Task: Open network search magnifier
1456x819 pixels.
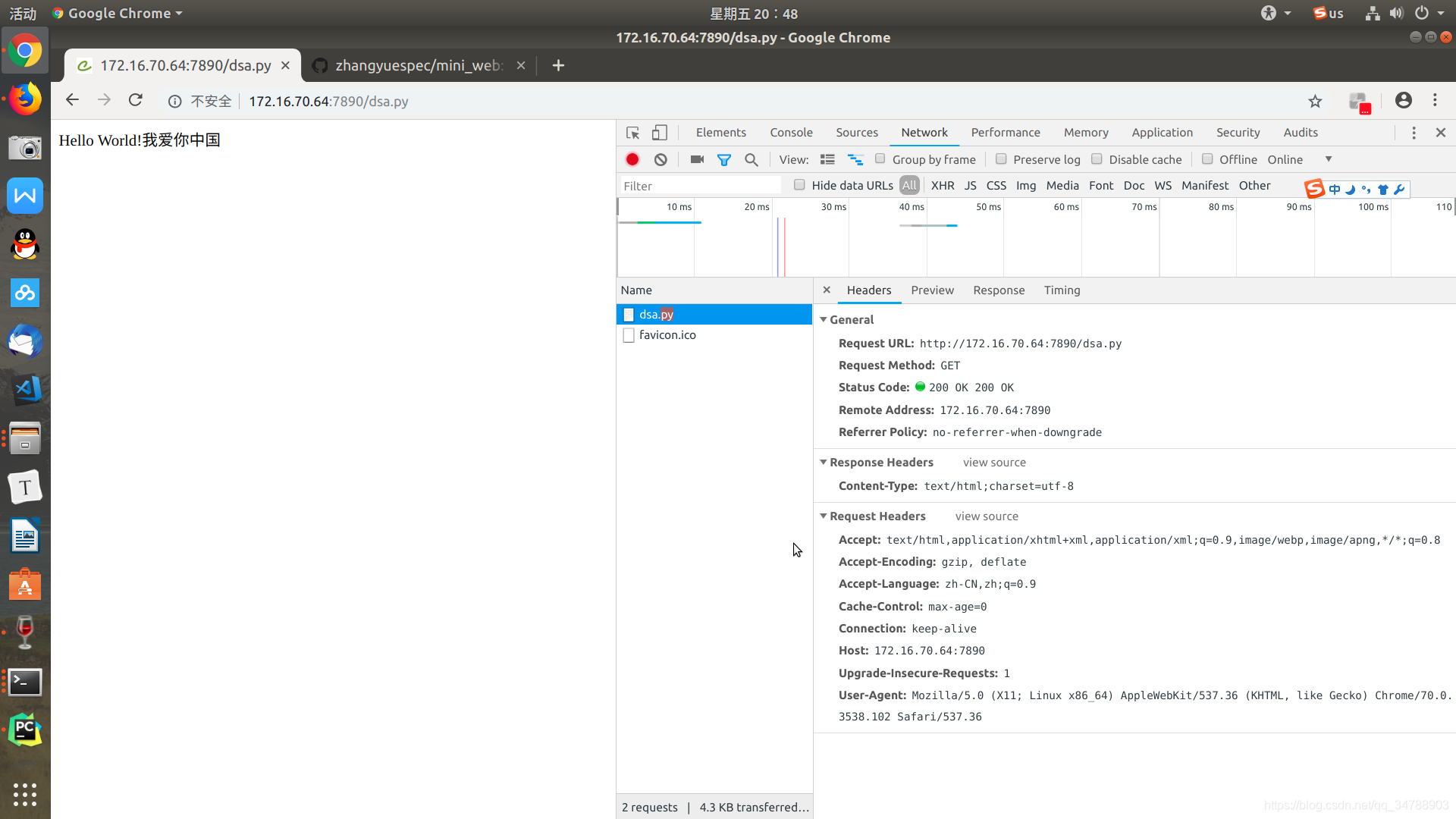Action: 752,160
